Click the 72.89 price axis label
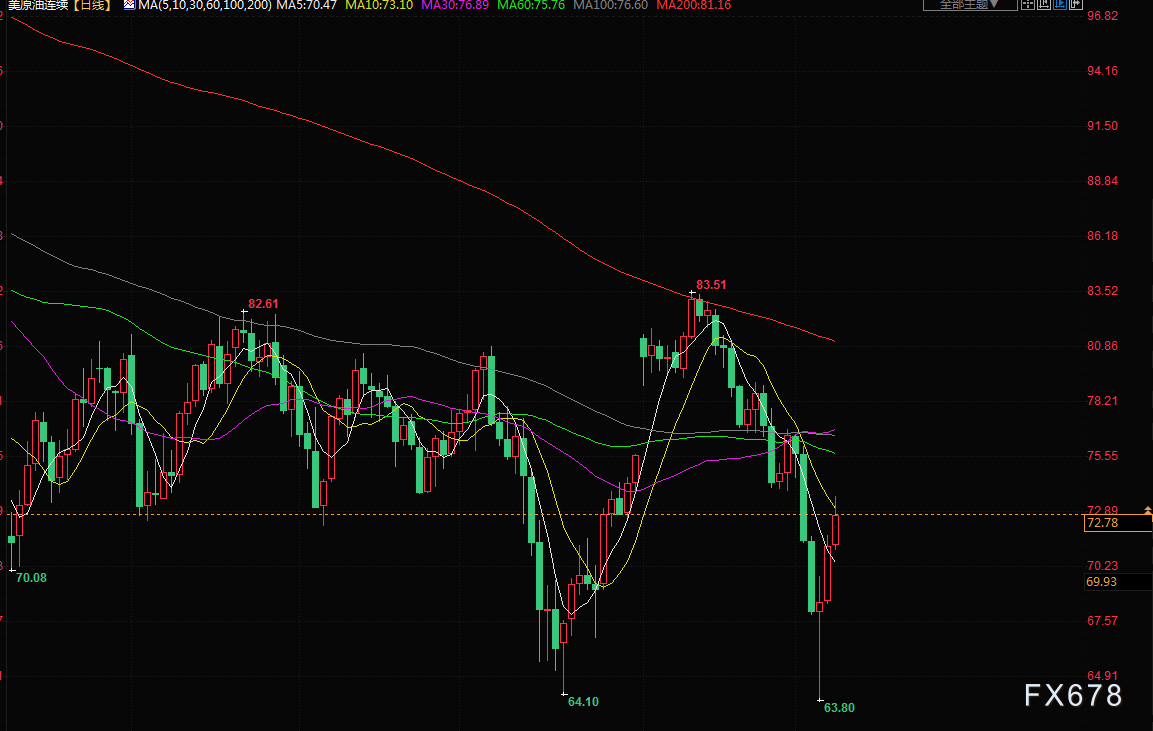1153x731 pixels. [1102, 510]
